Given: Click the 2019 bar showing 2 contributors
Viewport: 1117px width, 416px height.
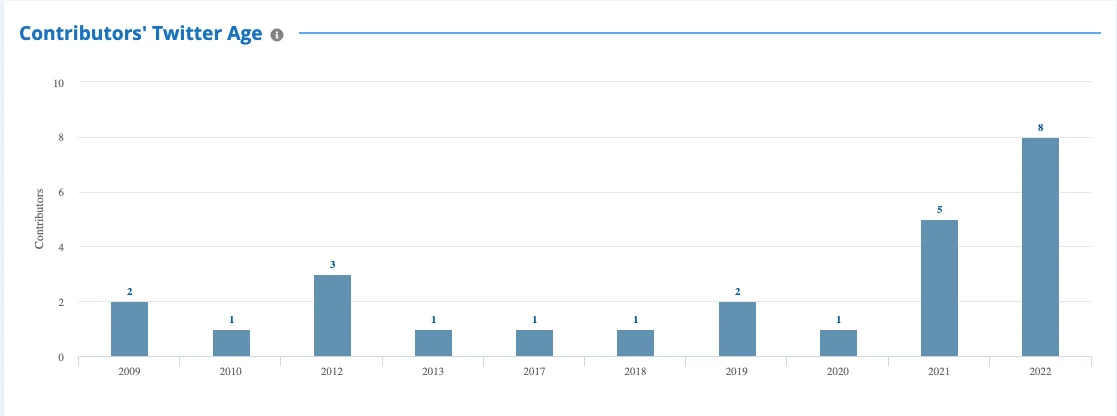Looking at the screenshot, I should click(x=737, y=329).
